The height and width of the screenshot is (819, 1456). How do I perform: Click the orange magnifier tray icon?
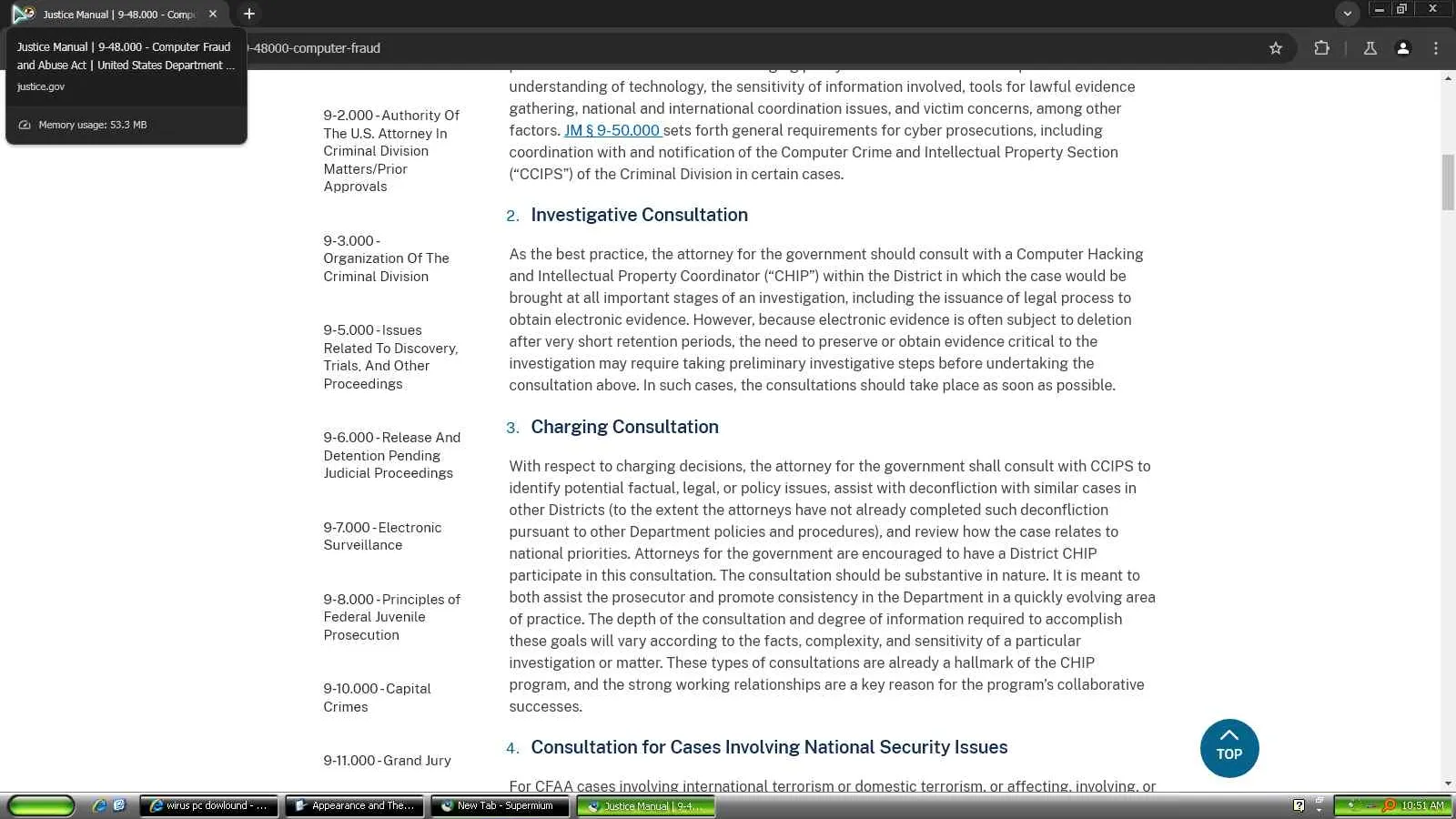(1389, 805)
